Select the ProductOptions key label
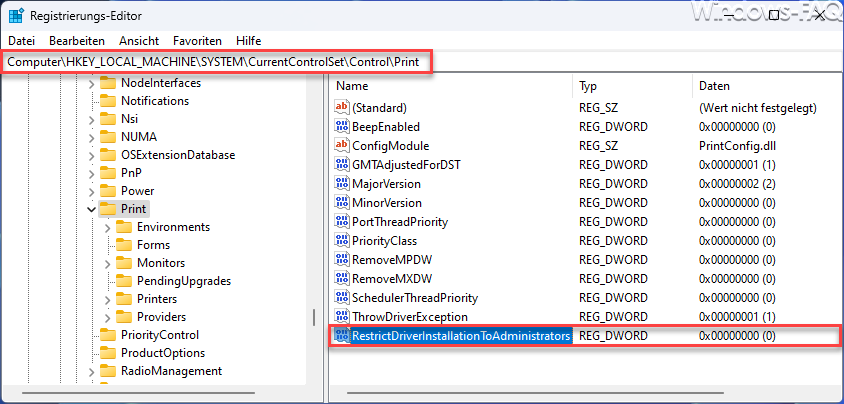The height and width of the screenshot is (404, 844). 163,353
